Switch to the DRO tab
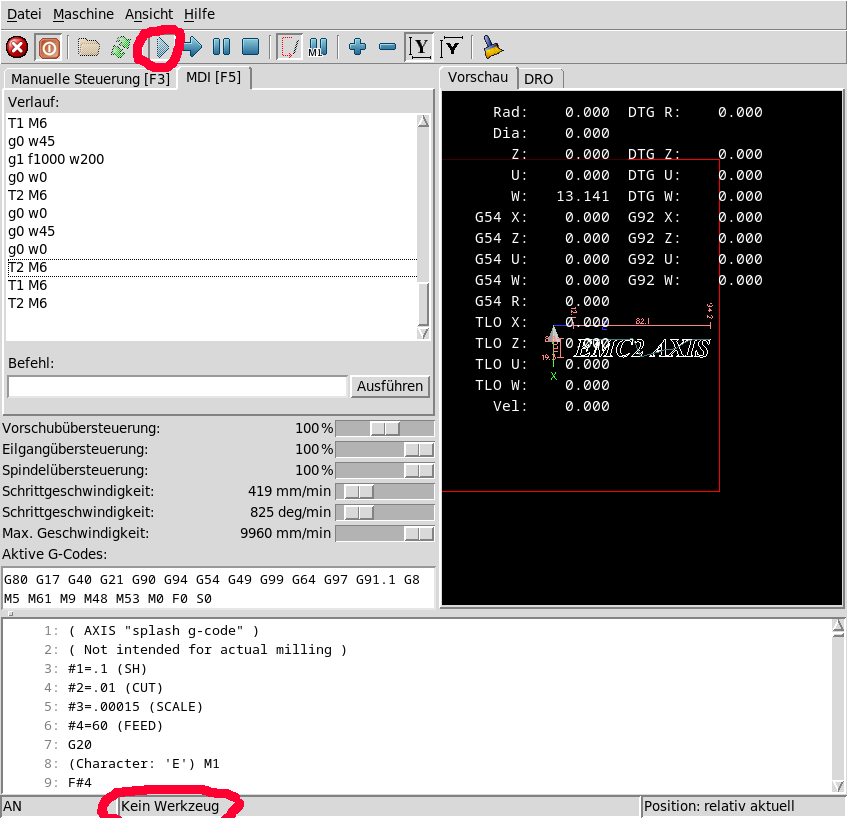The height and width of the screenshot is (818, 847). pos(539,79)
